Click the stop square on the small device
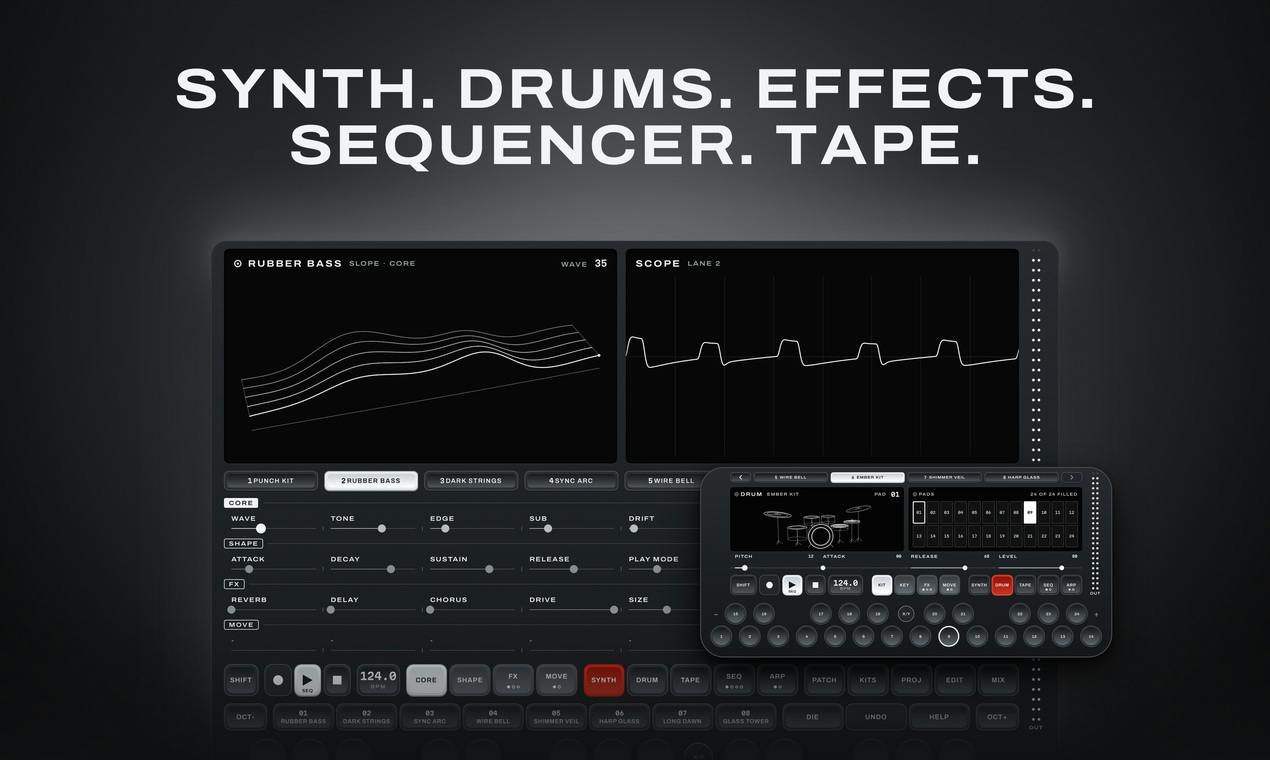 [815, 585]
